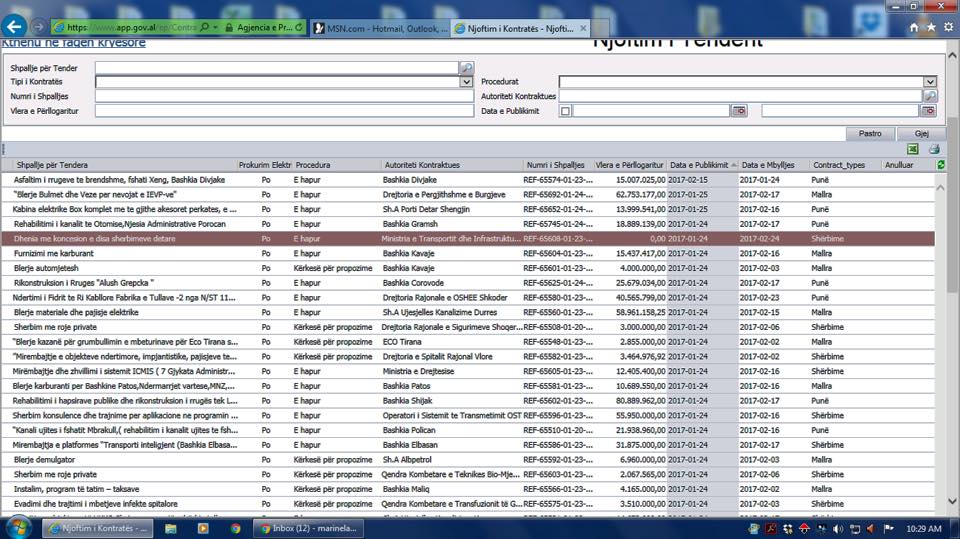Click the green refresh icon in grid header

tap(941, 164)
